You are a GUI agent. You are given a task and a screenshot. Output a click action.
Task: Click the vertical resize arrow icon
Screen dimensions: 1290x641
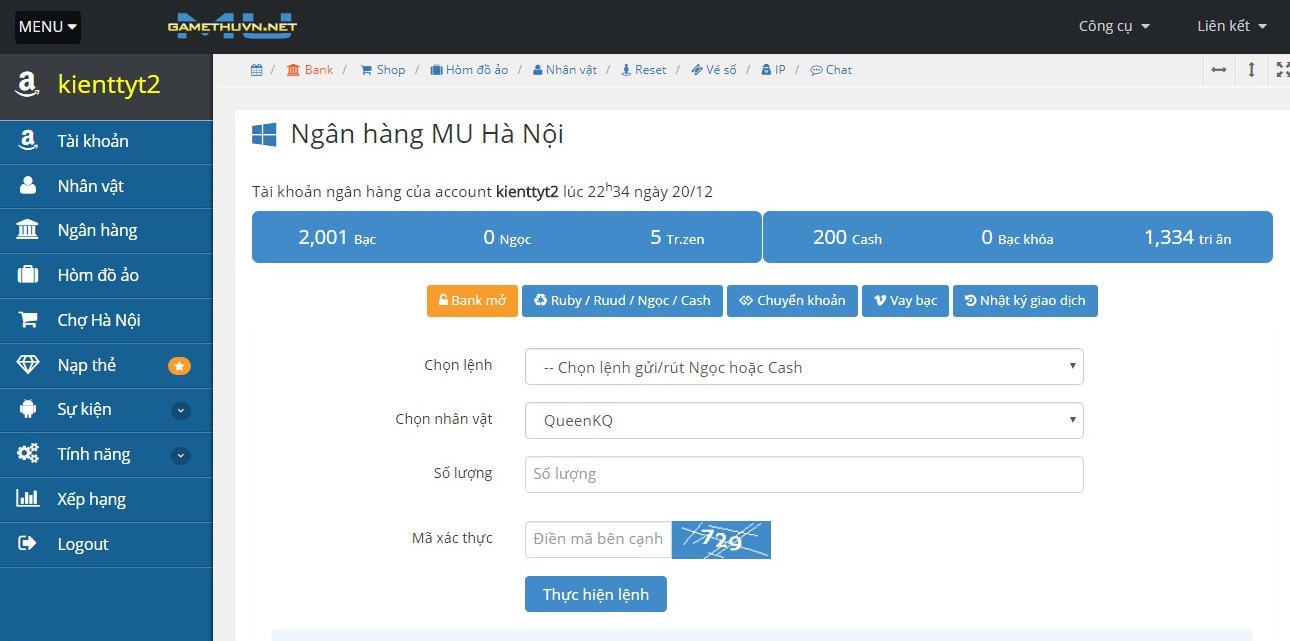[1251, 70]
